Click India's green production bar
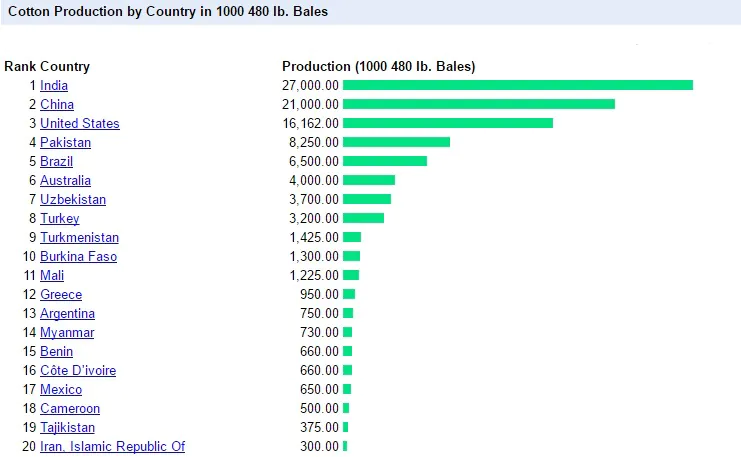This screenshot has height=457, width=741. click(x=518, y=85)
